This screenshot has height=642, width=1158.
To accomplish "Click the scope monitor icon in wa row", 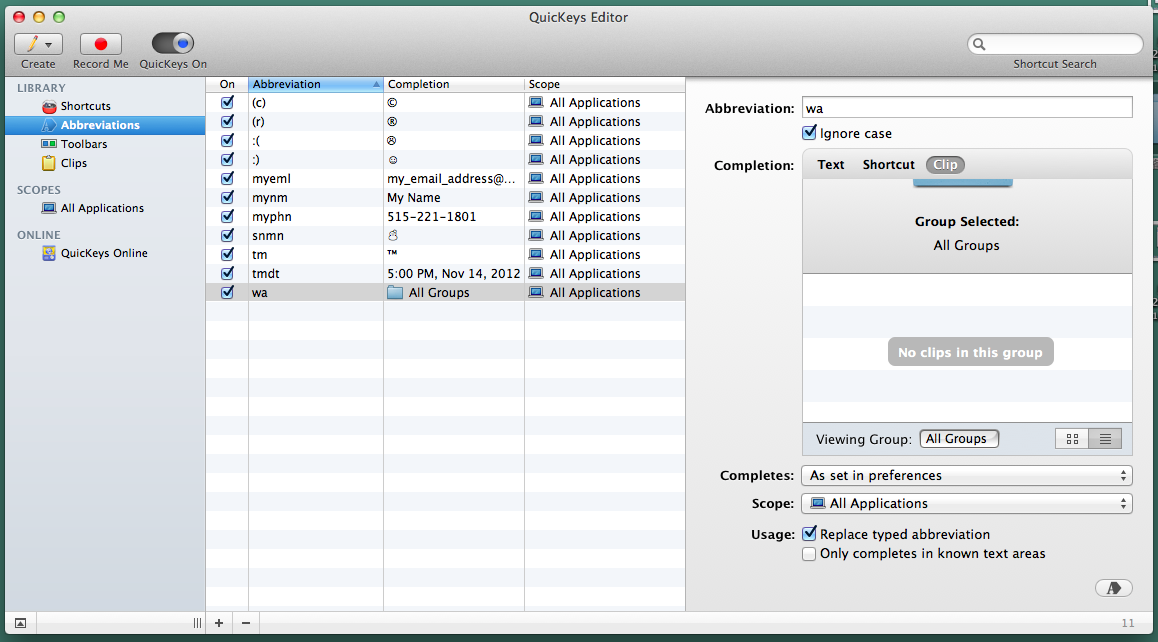I will [536, 293].
